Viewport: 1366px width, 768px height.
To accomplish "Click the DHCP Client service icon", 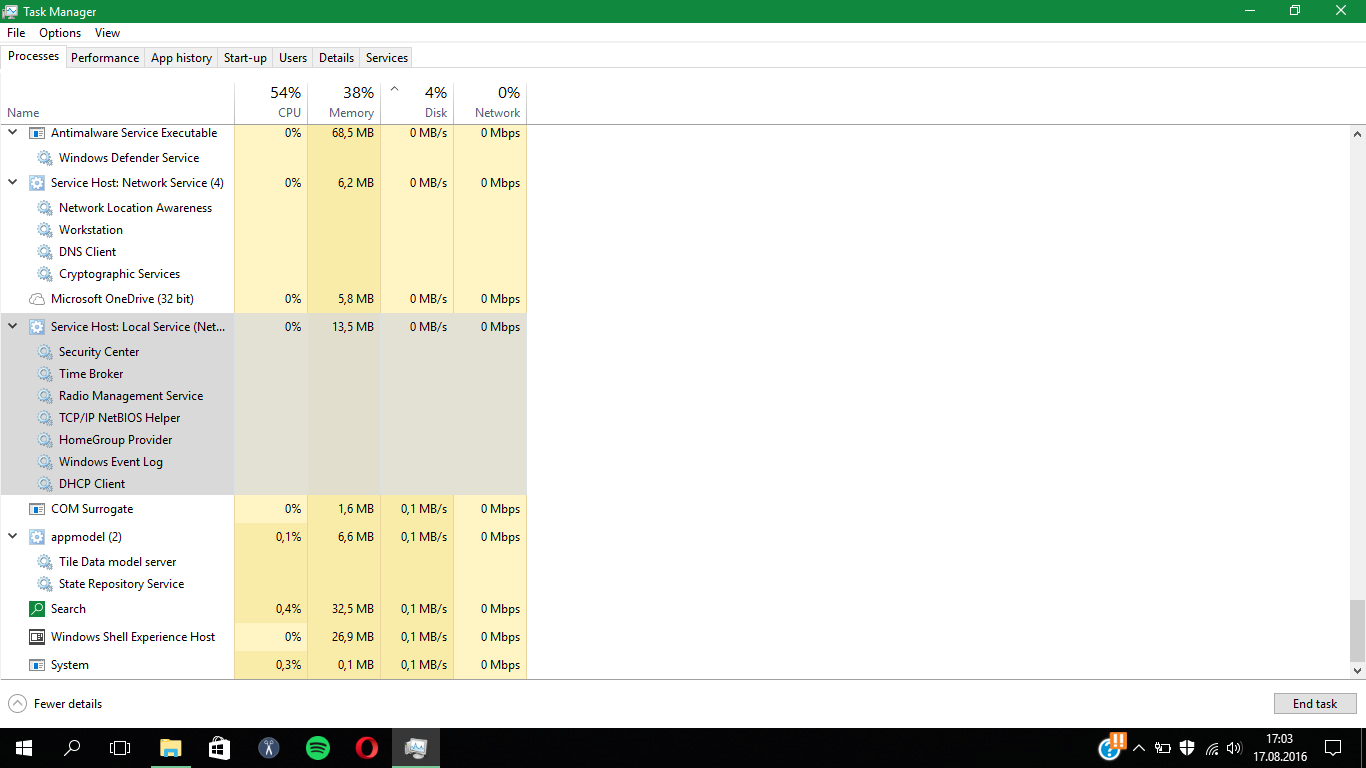I will point(45,484).
